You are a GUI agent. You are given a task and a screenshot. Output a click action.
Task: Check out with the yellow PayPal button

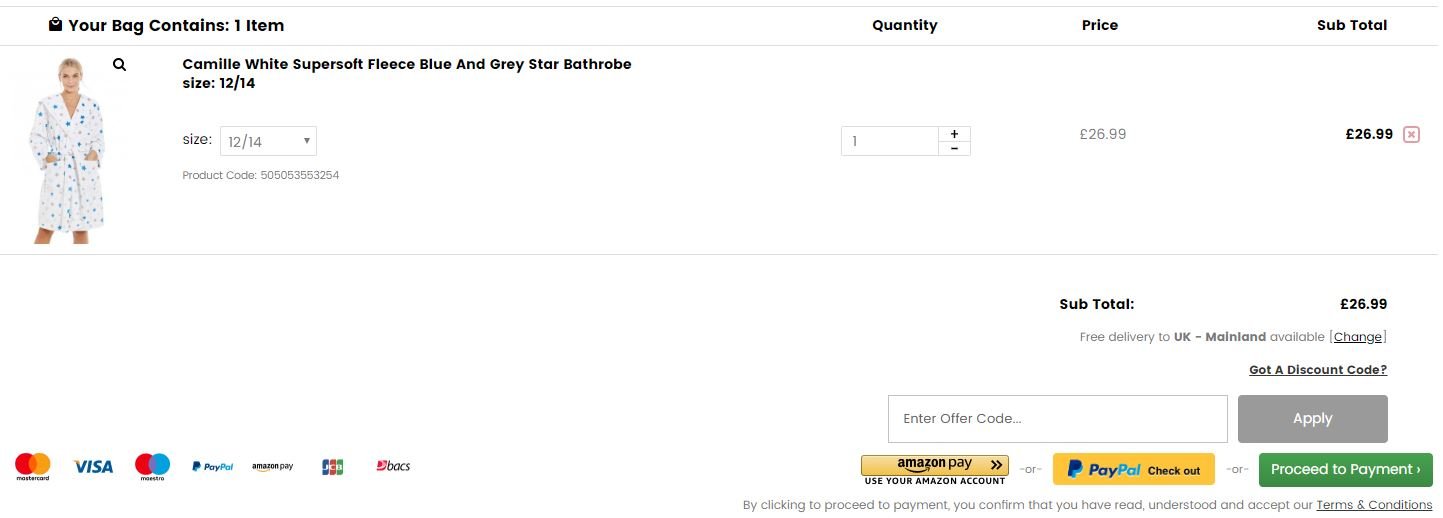tap(1133, 470)
